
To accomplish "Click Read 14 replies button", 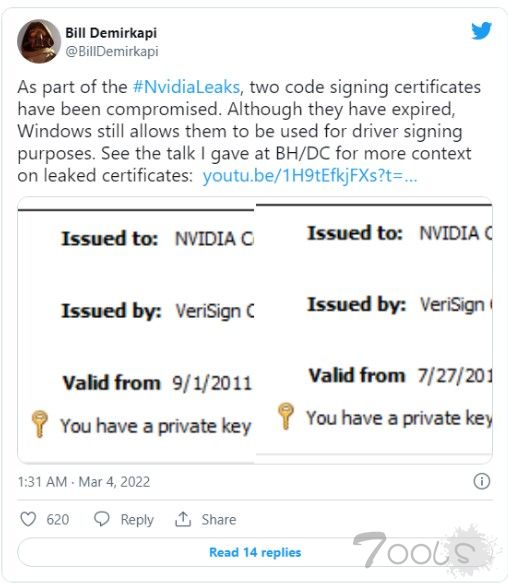I will (x=255, y=552).
